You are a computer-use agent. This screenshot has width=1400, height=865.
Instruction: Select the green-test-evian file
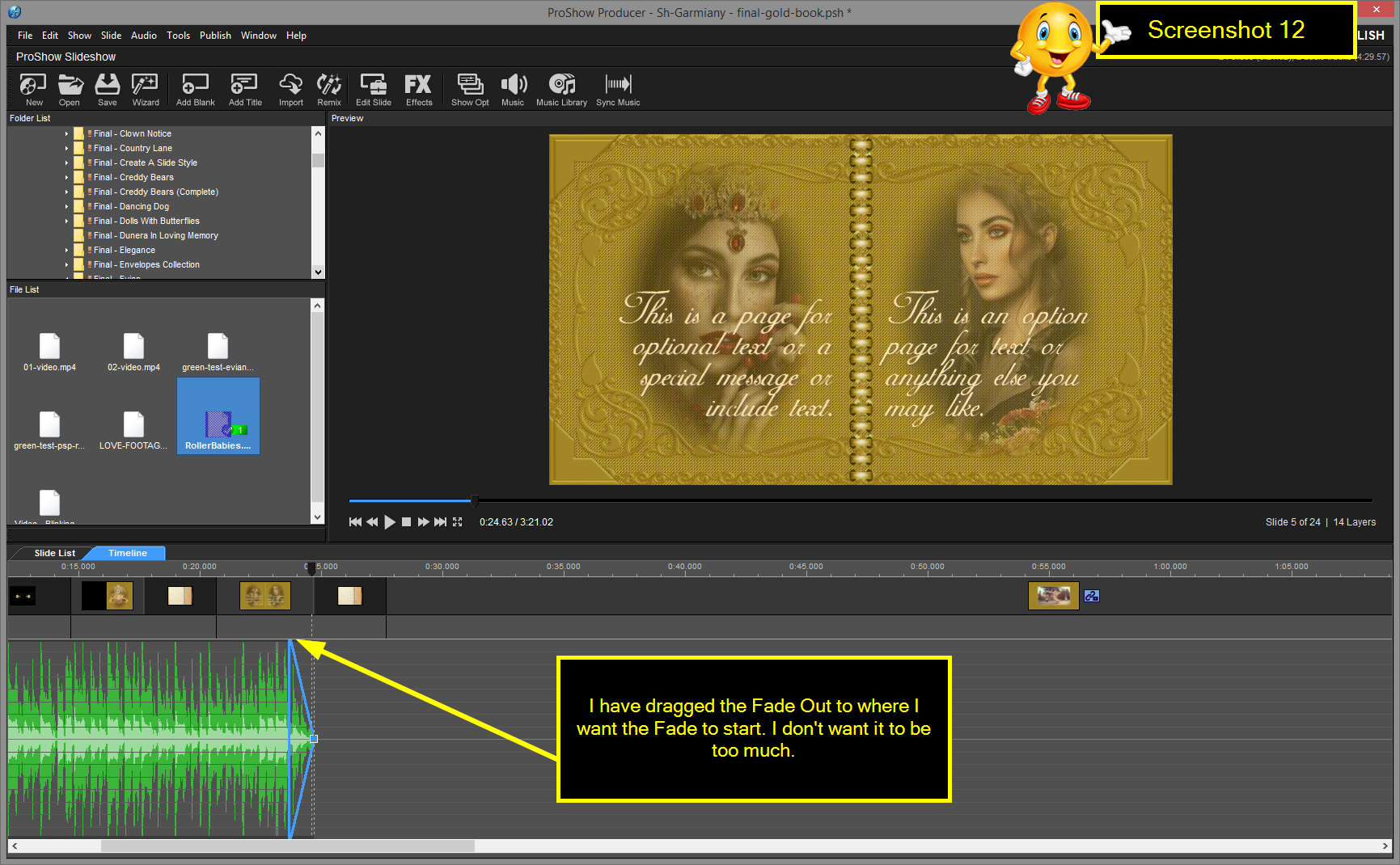(x=218, y=352)
